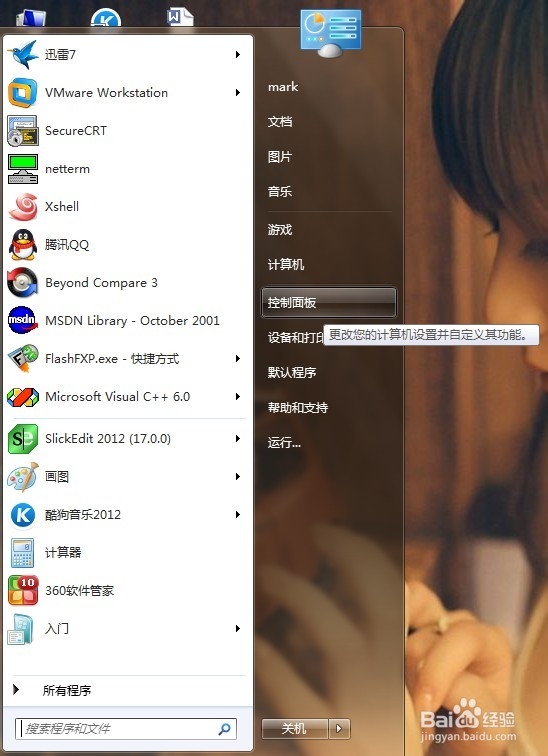This screenshot has width=548, height=756.
Task: Expand Microsoft Visual C++ 6.0 arrow
Action: [x=238, y=397]
